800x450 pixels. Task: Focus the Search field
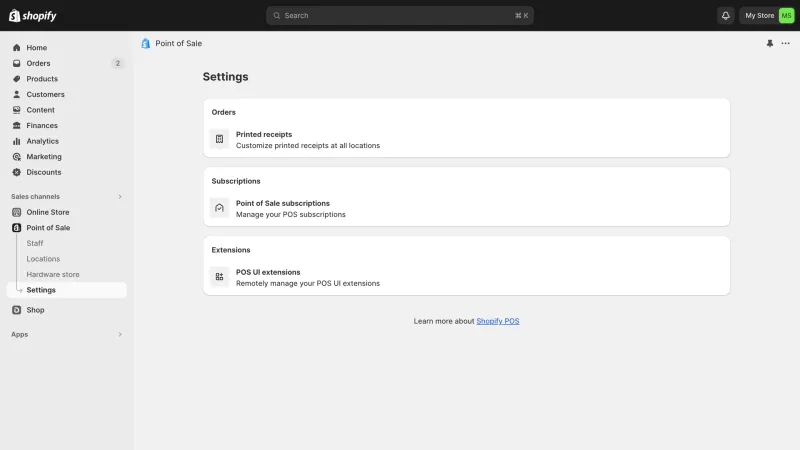coord(399,15)
